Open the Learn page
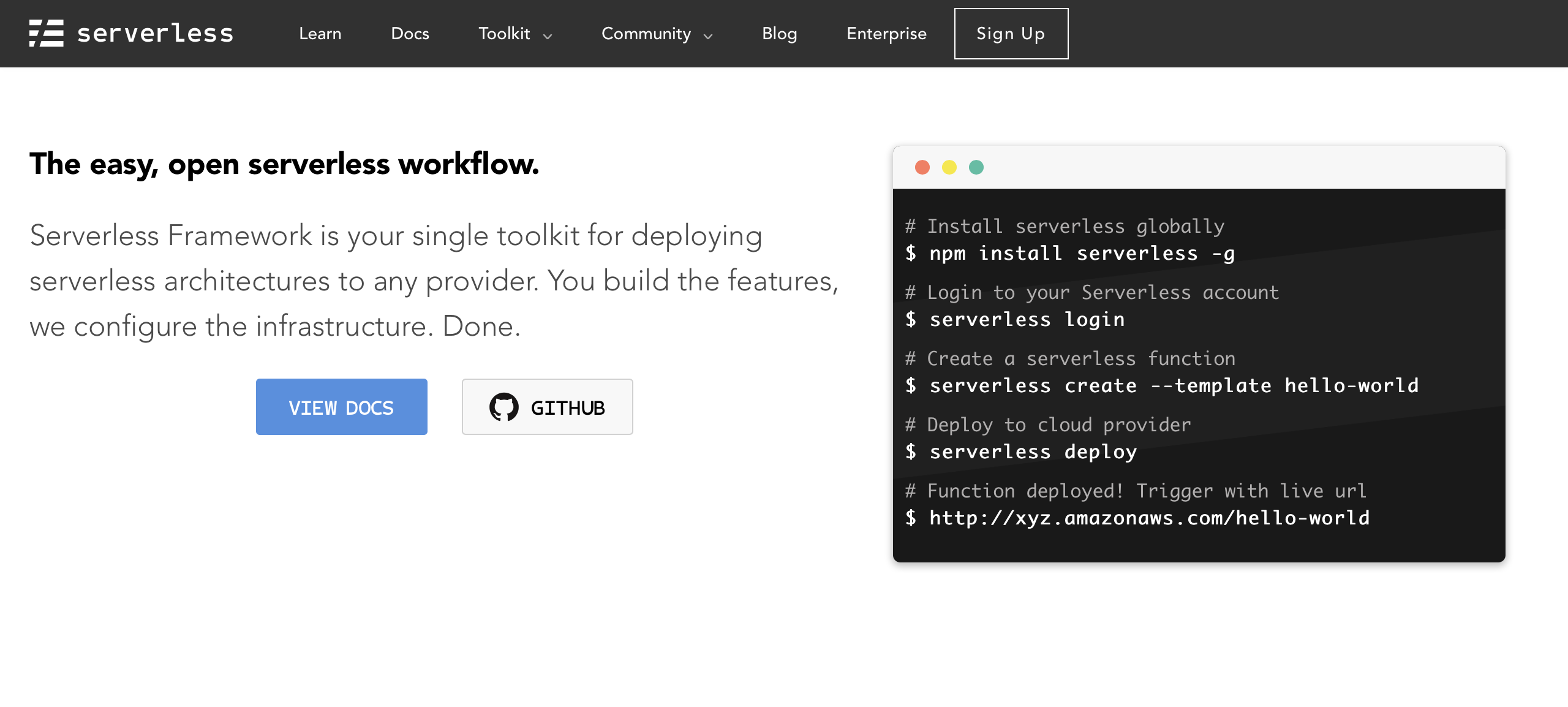1568x707 pixels. pos(320,34)
